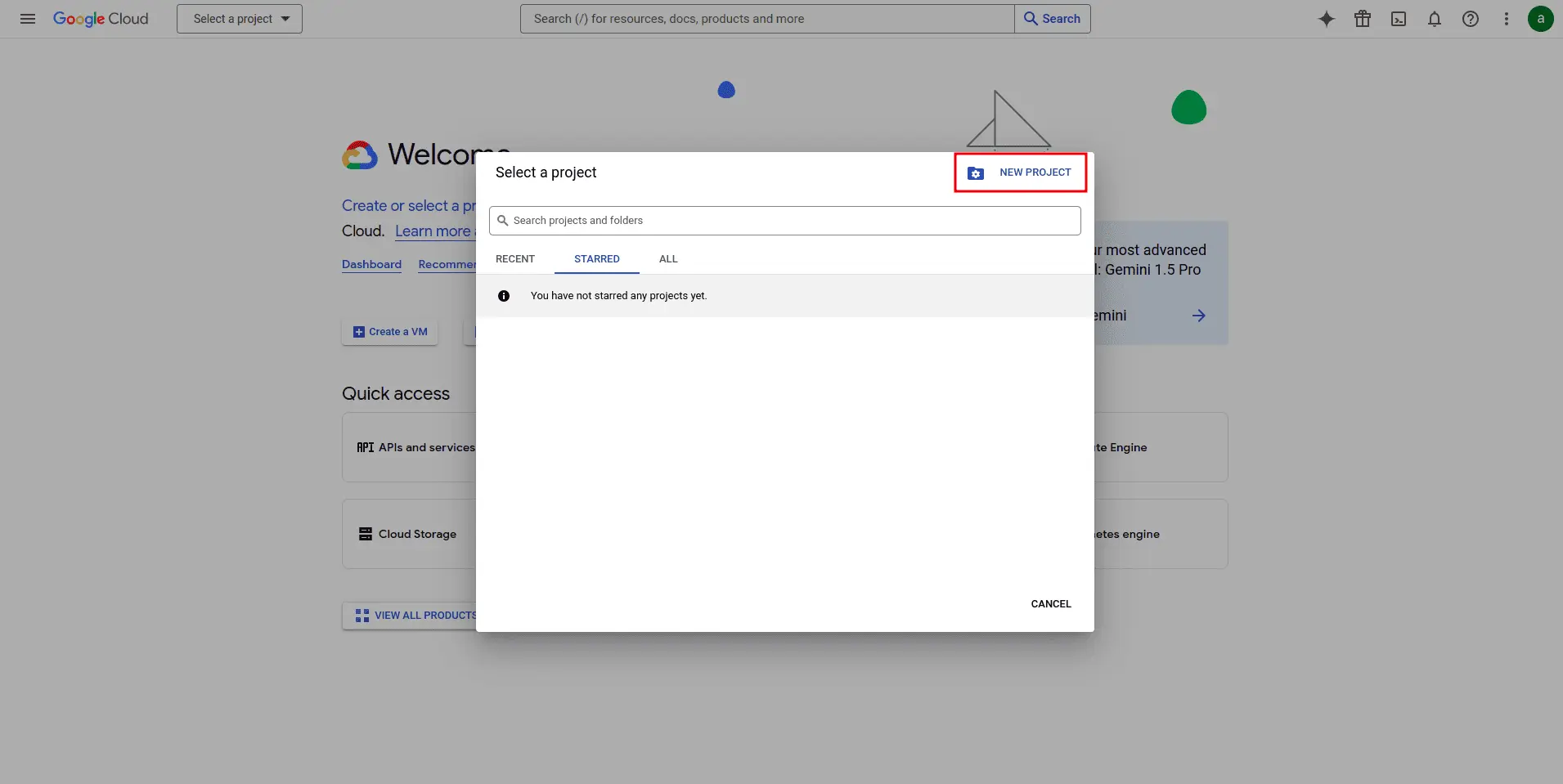Activate Cloud Shell terminal icon
The width and height of the screenshot is (1563, 784).
[x=1399, y=19]
